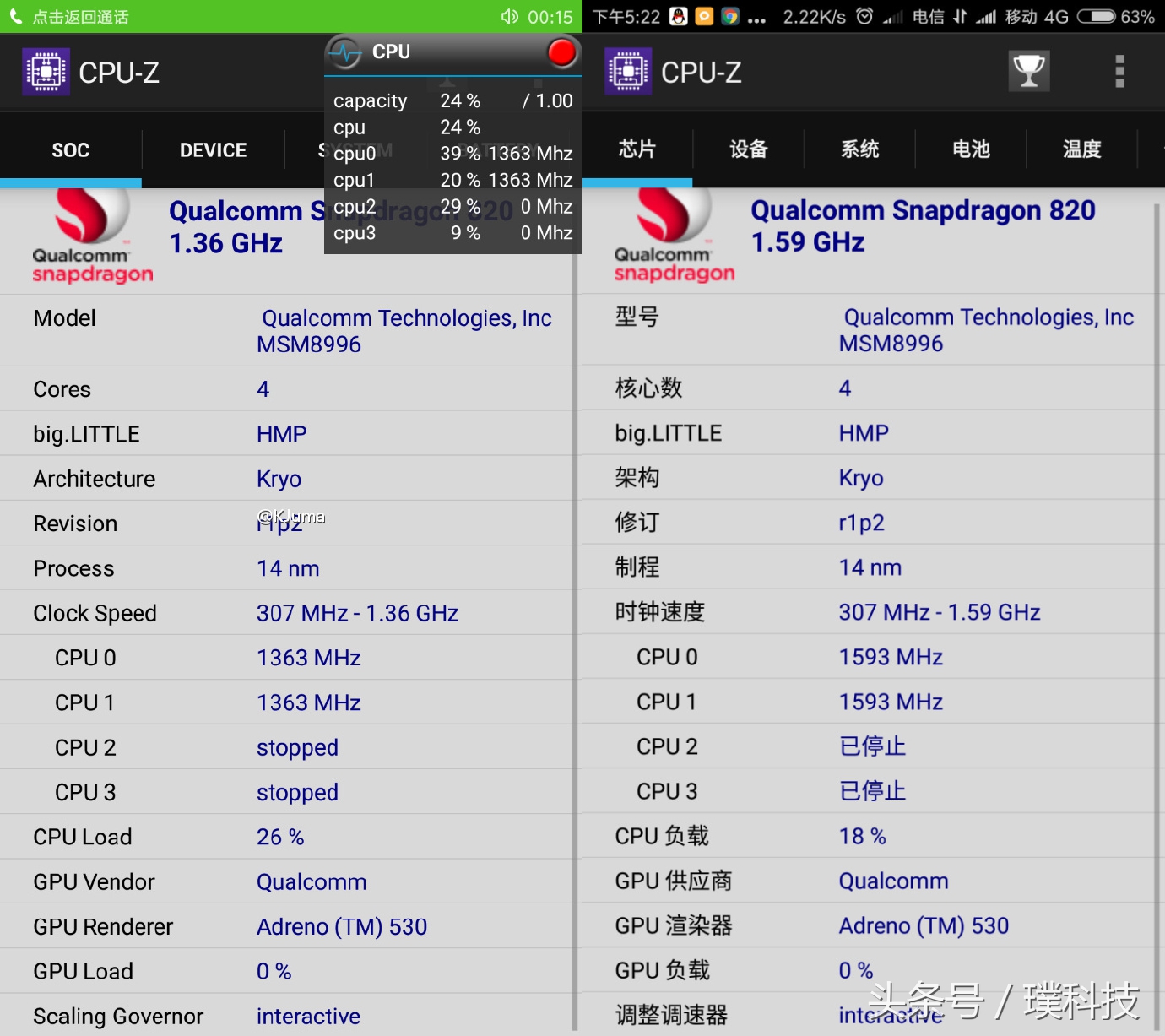The height and width of the screenshot is (1036, 1165).
Task: Select the cpu3 row in the CPU overlay
Action: 453,233
